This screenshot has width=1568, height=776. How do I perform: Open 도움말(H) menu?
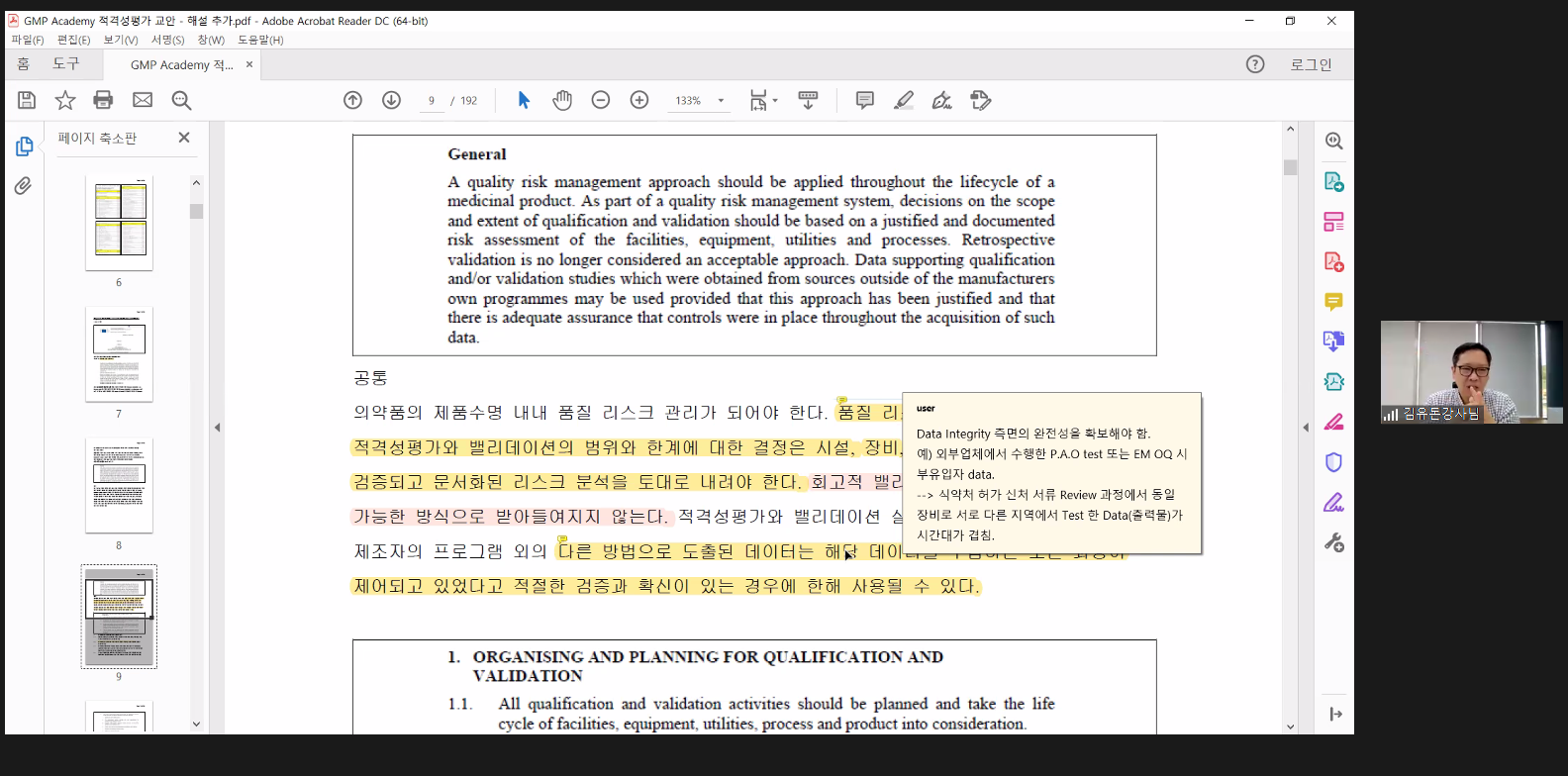pos(260,40)
